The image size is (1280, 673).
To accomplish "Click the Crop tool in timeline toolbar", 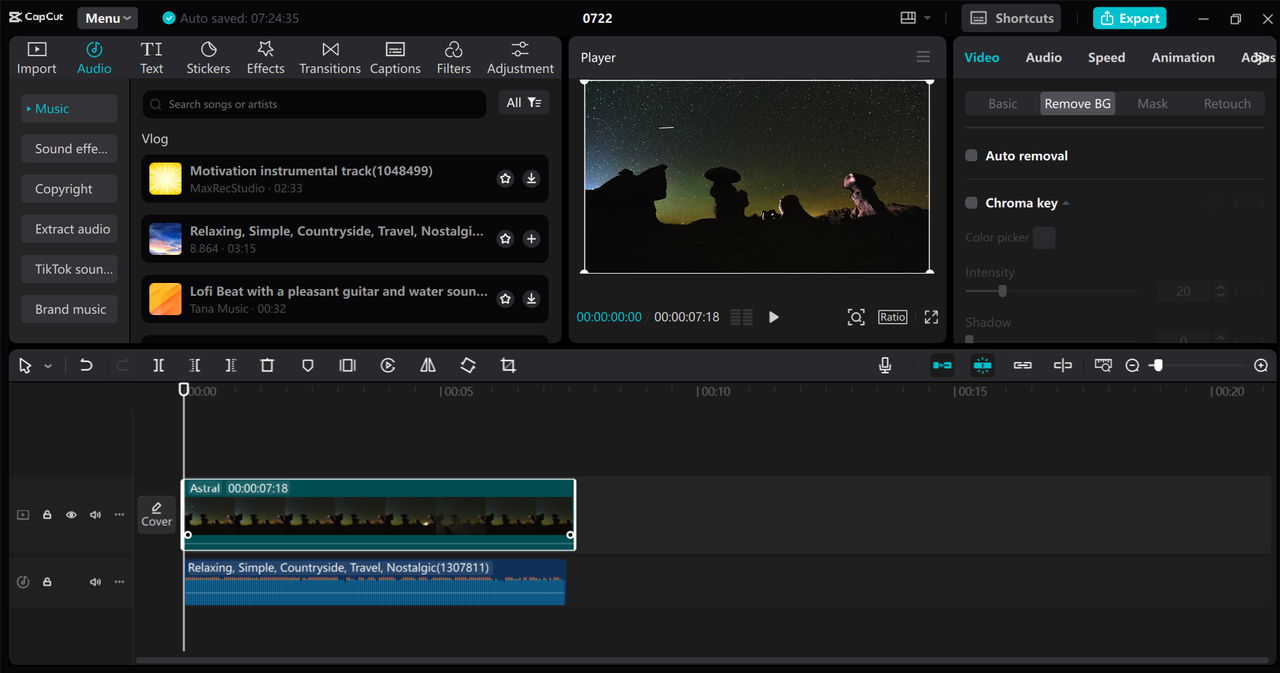I will click(x=508, y=366).
